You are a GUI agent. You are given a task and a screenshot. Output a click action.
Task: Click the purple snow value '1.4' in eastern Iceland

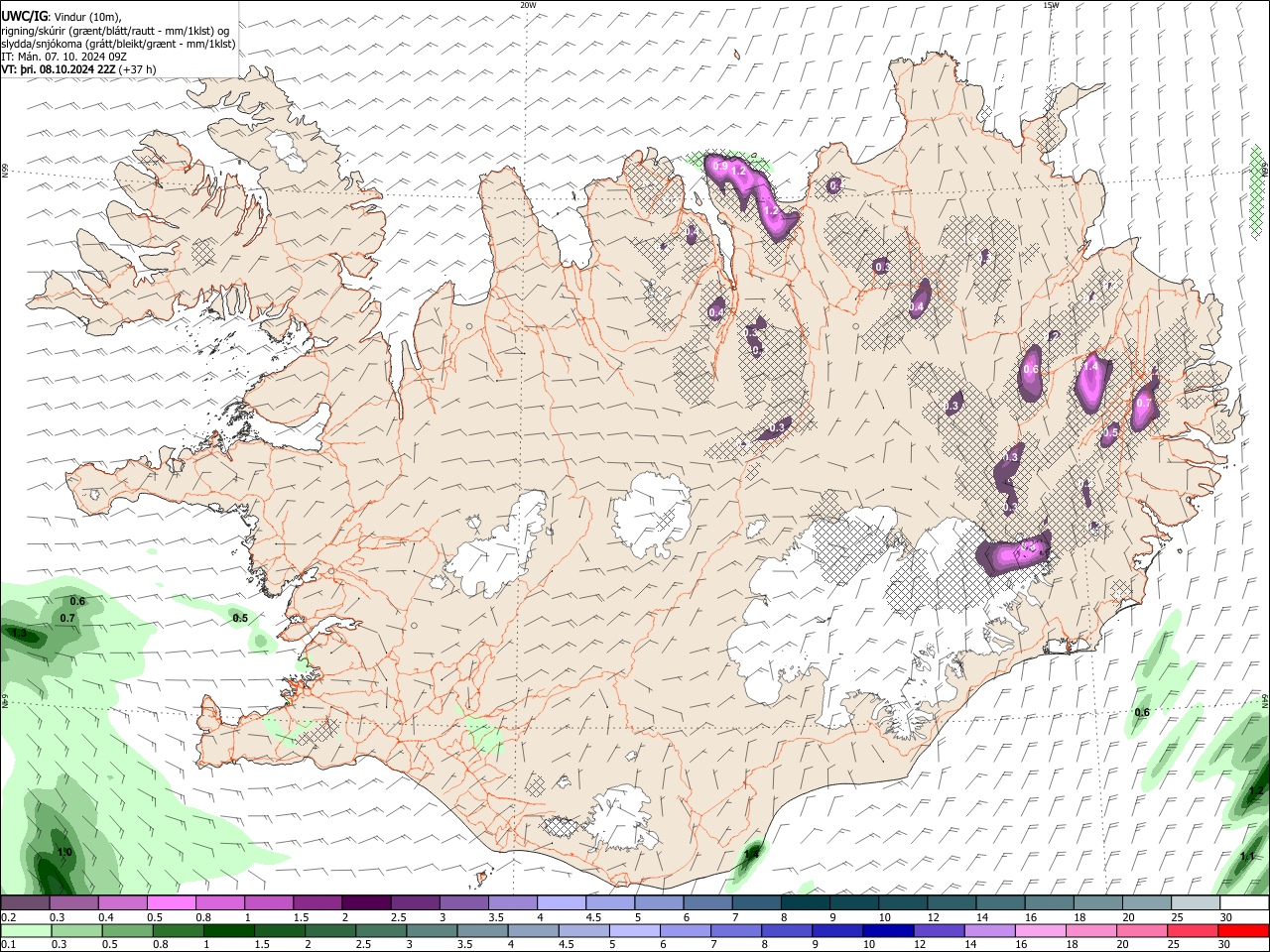1090,366
